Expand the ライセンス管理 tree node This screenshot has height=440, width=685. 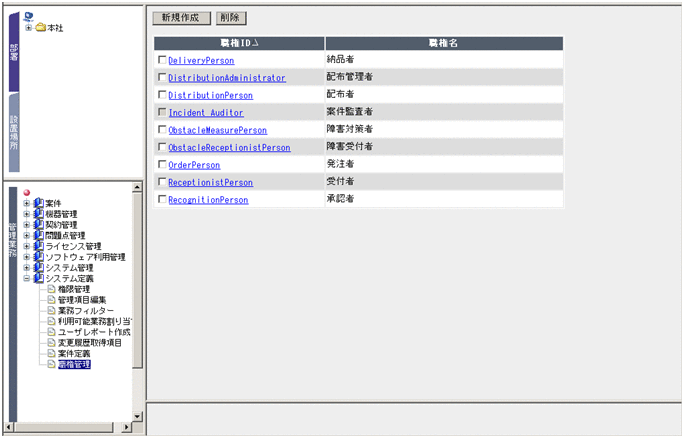27,246
